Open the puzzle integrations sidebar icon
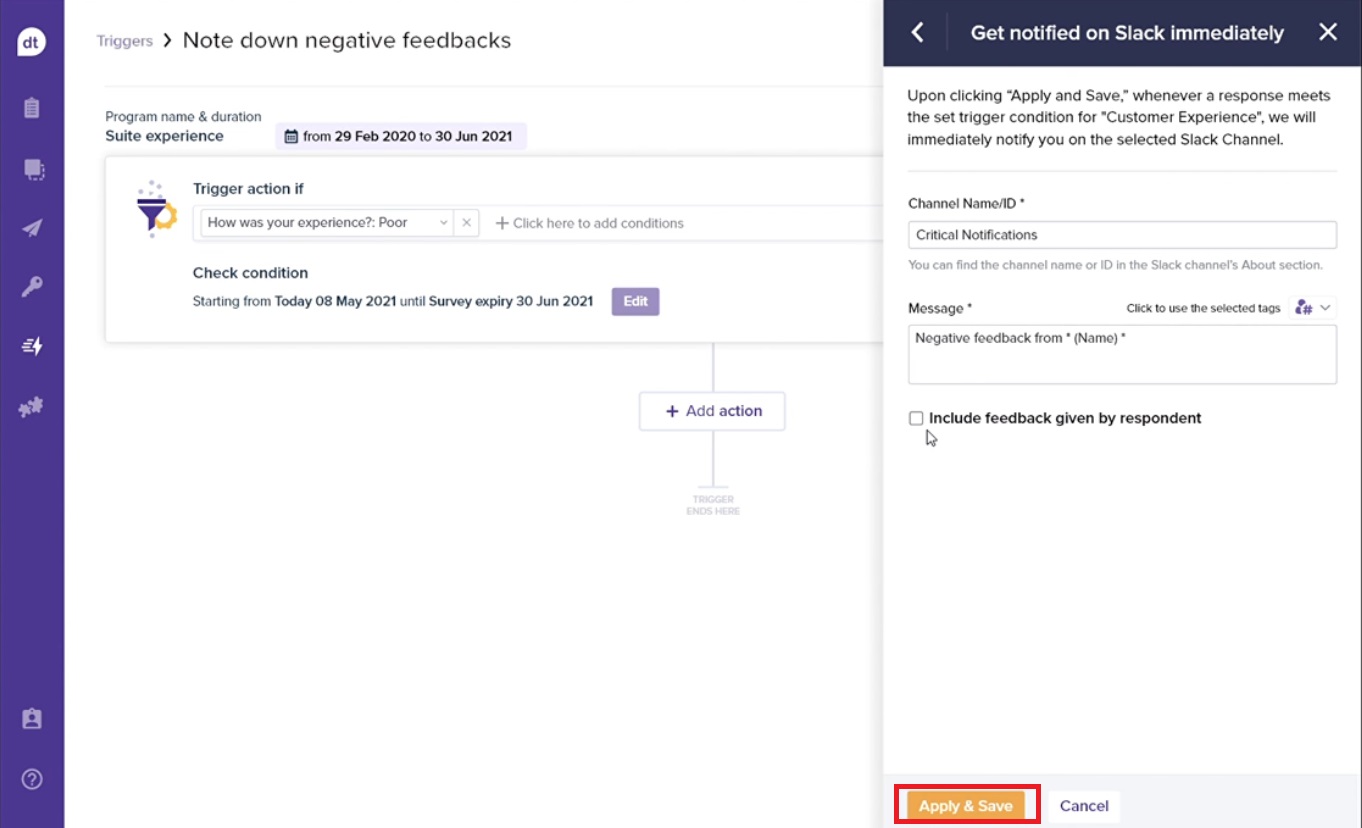The image size is (1362, 828). pyautogui.click(x=32, y=407)
